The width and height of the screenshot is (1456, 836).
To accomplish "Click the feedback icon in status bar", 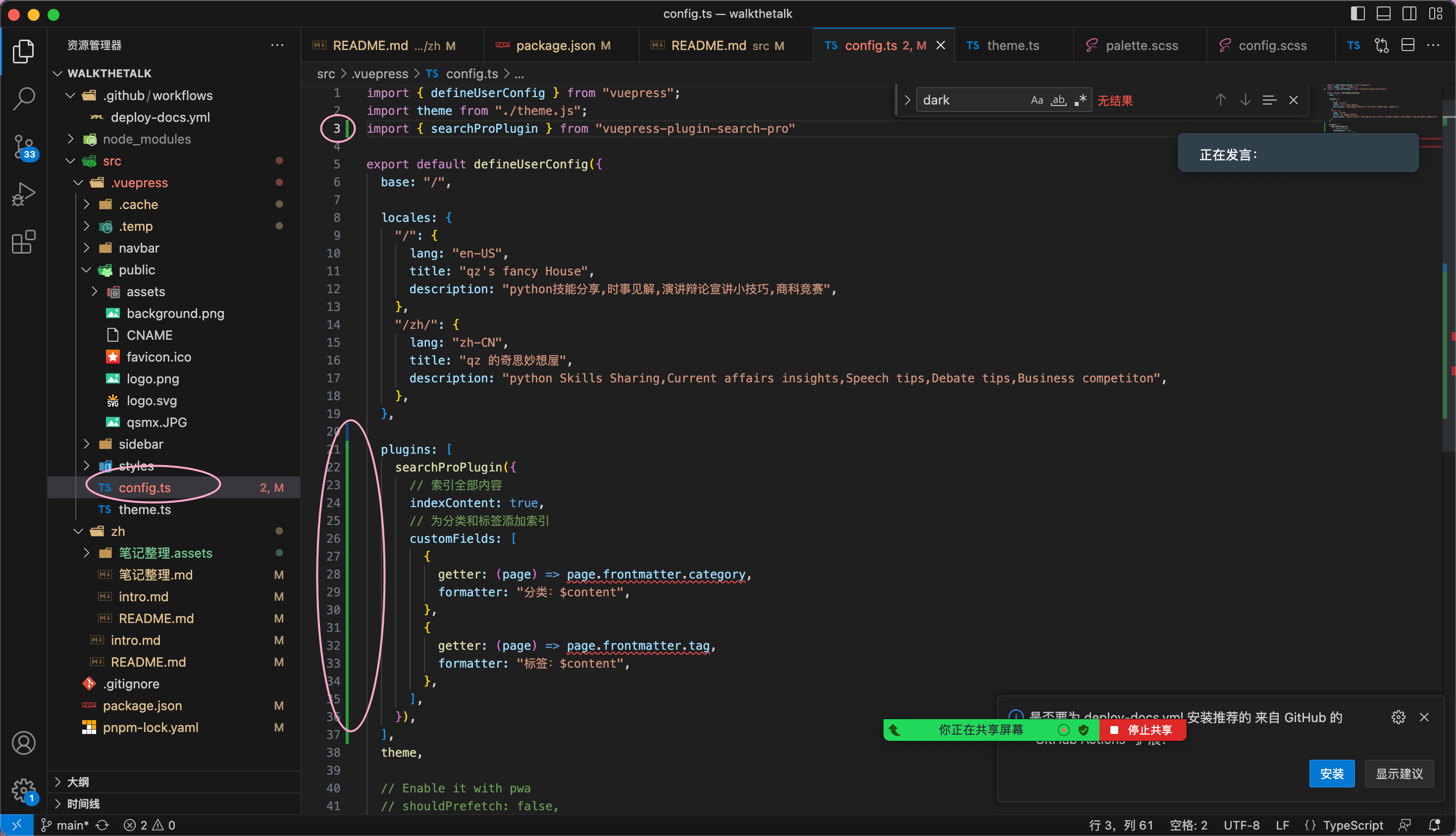I will [x=1404, y=825].
